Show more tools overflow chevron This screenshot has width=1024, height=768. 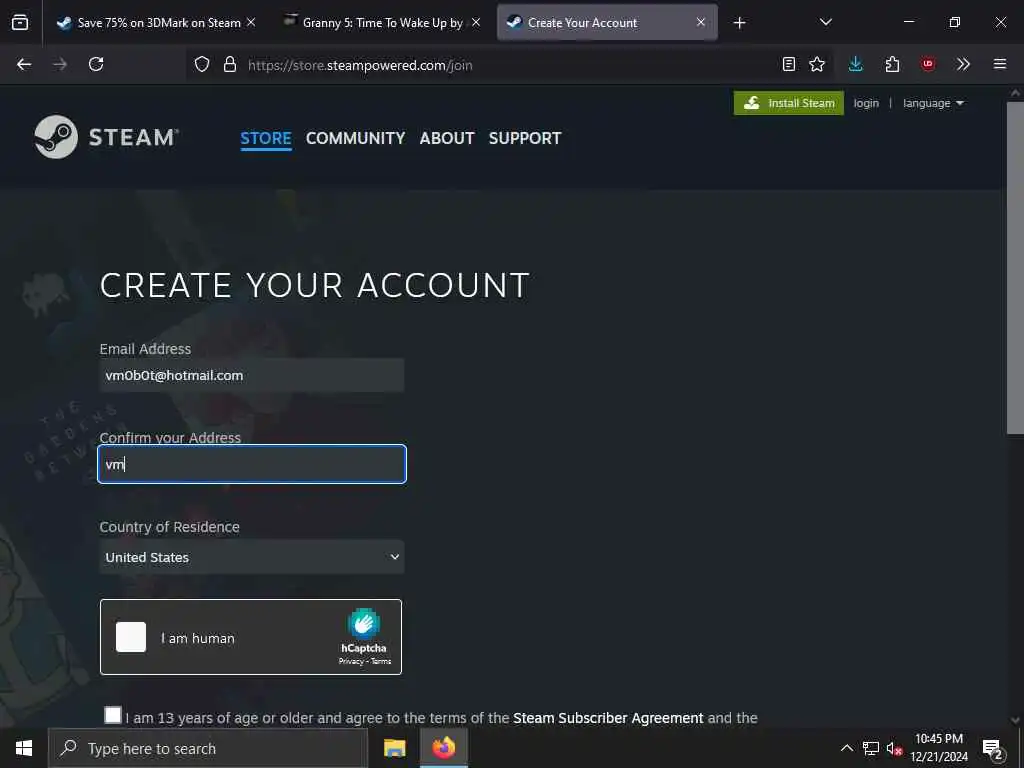click(x=963, y=64)
